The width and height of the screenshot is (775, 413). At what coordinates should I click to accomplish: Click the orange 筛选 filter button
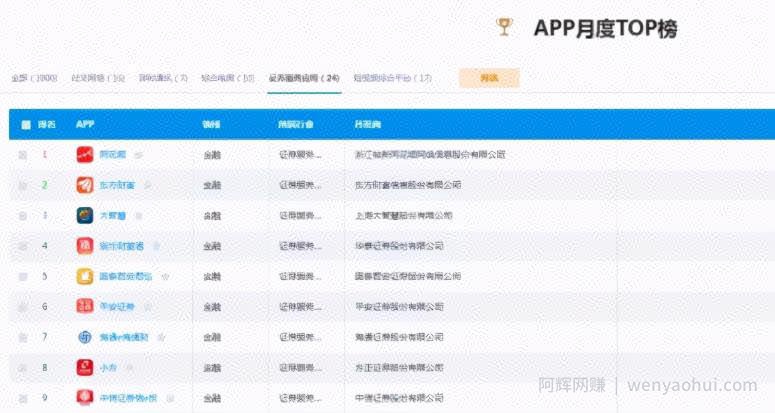(x=489, y=78)
